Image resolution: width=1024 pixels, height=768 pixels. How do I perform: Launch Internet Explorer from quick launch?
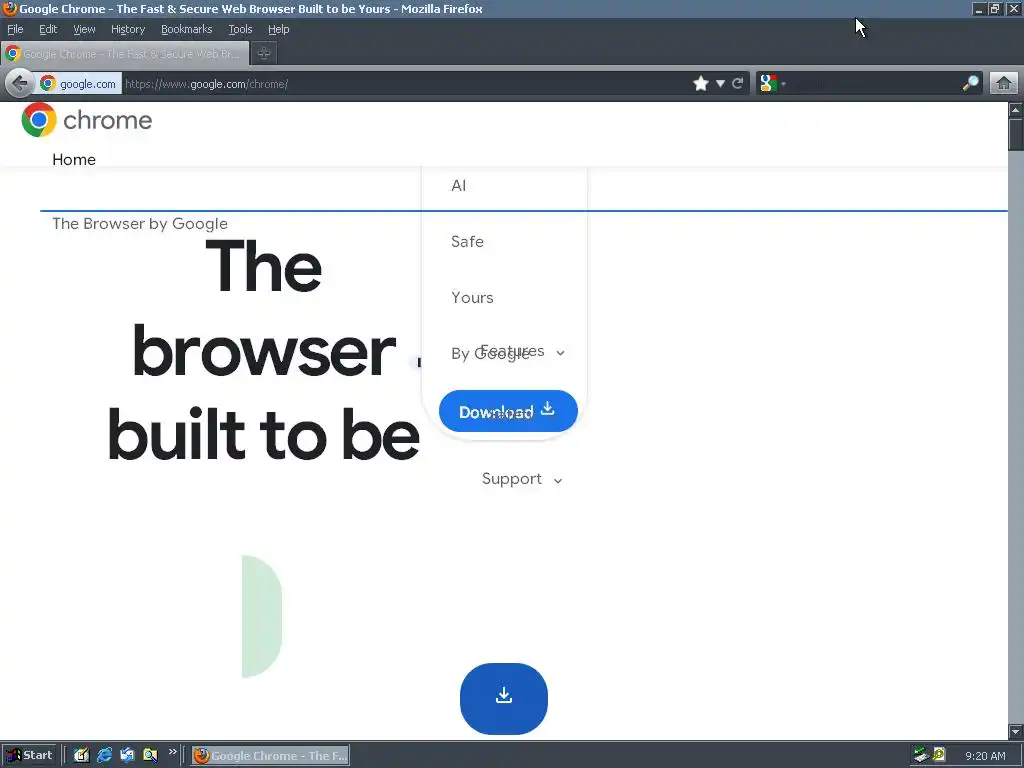104,755
